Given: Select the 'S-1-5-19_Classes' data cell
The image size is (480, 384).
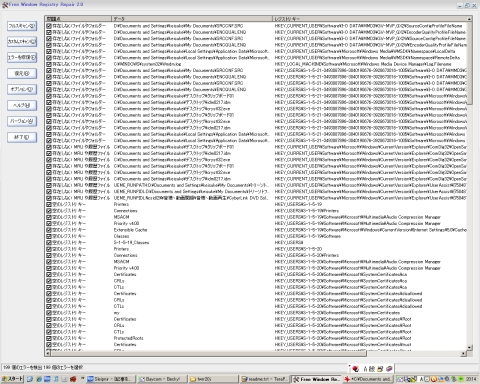Looking at the screenshot, I should click(131, 242).
